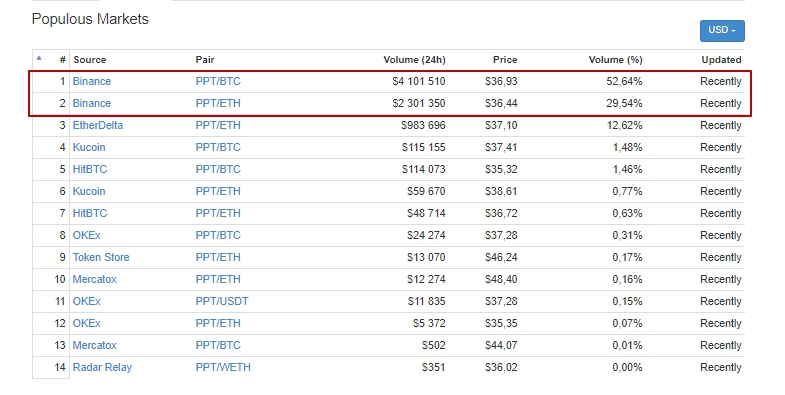Viewport: 785px width, 395px height.
Task: Open PPT/BTC pair for Binance row 1
Action: 218,81
